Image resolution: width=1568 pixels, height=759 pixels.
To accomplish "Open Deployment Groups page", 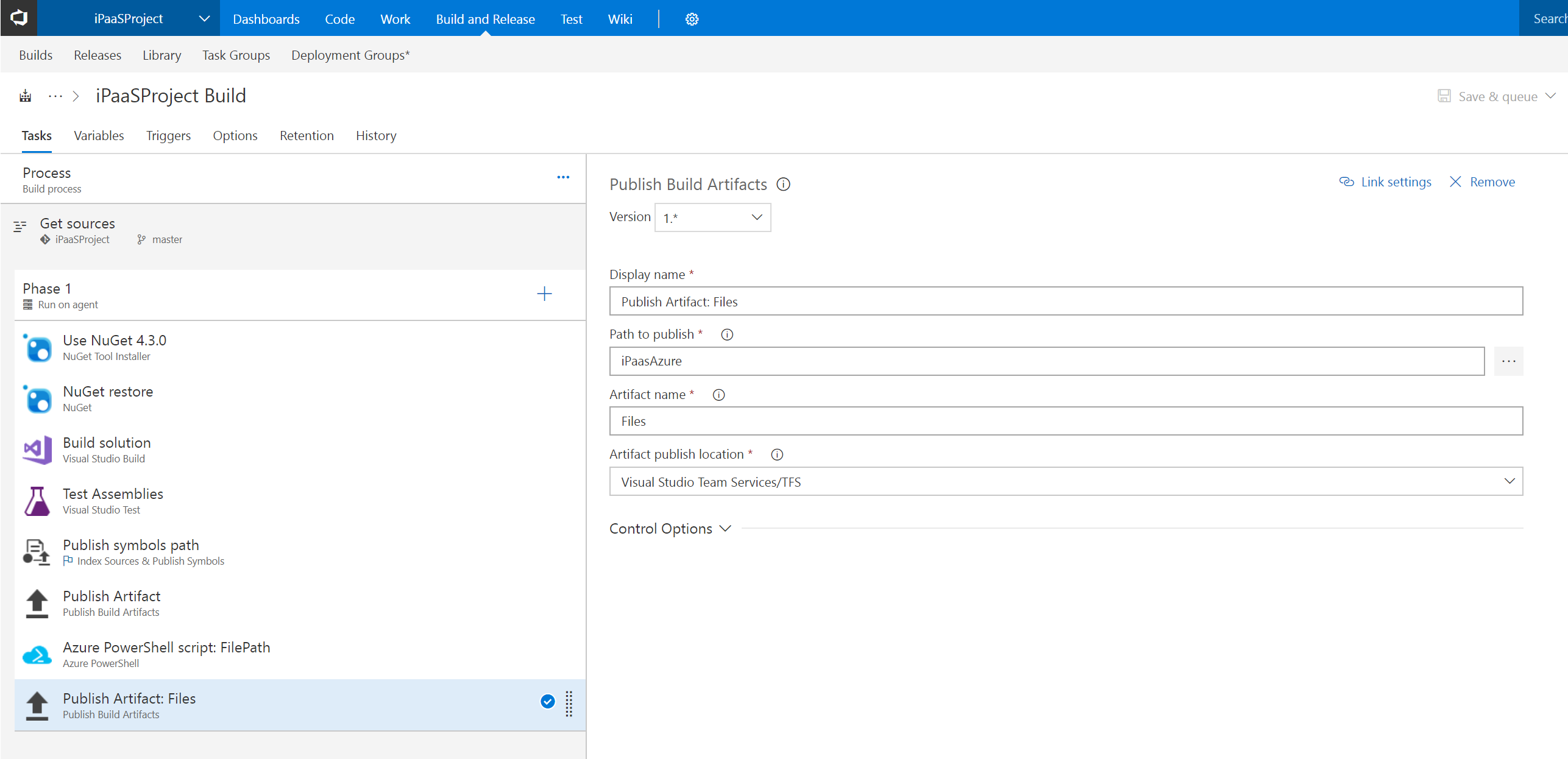I will tap(350, 55).
